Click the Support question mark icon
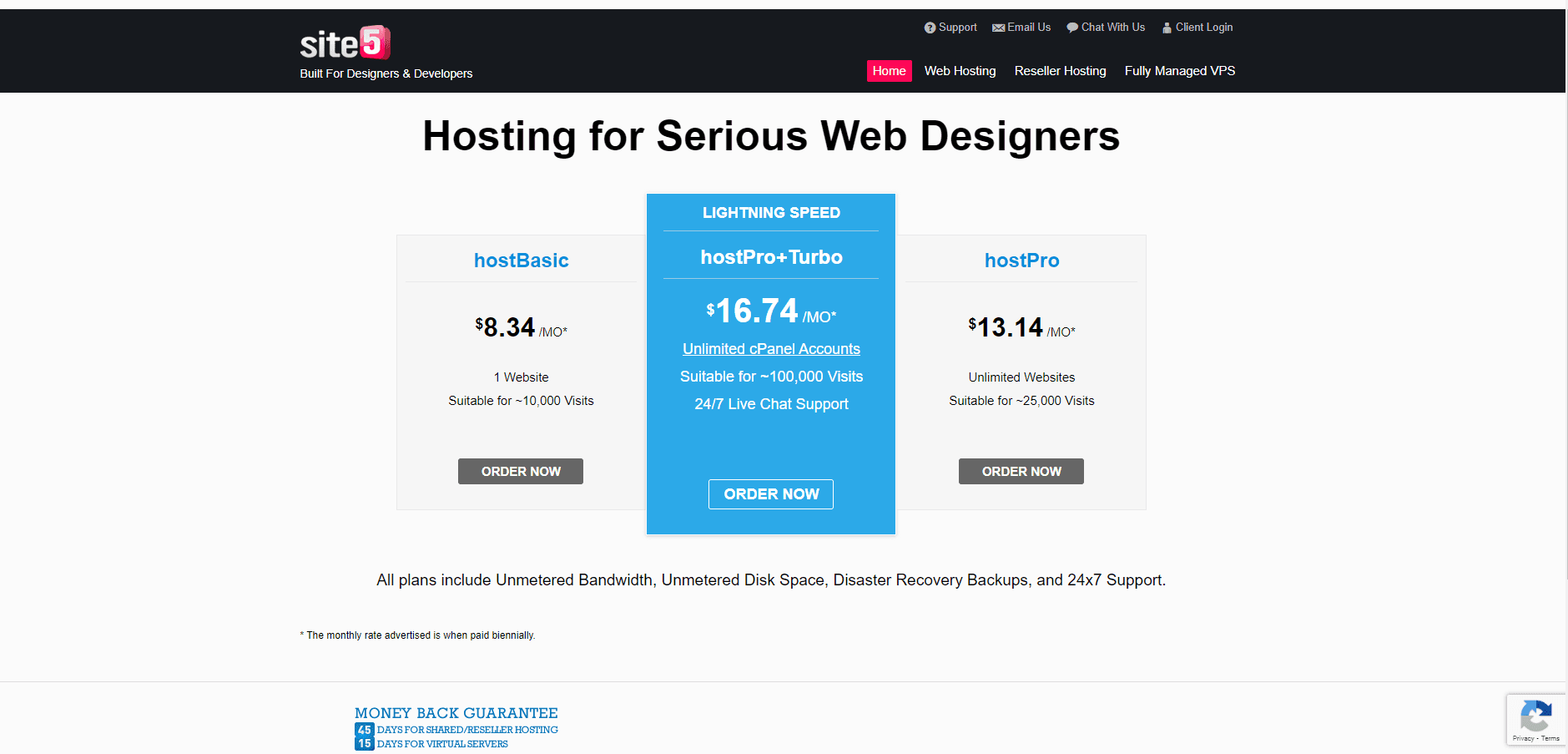 (x=930, y=28)
